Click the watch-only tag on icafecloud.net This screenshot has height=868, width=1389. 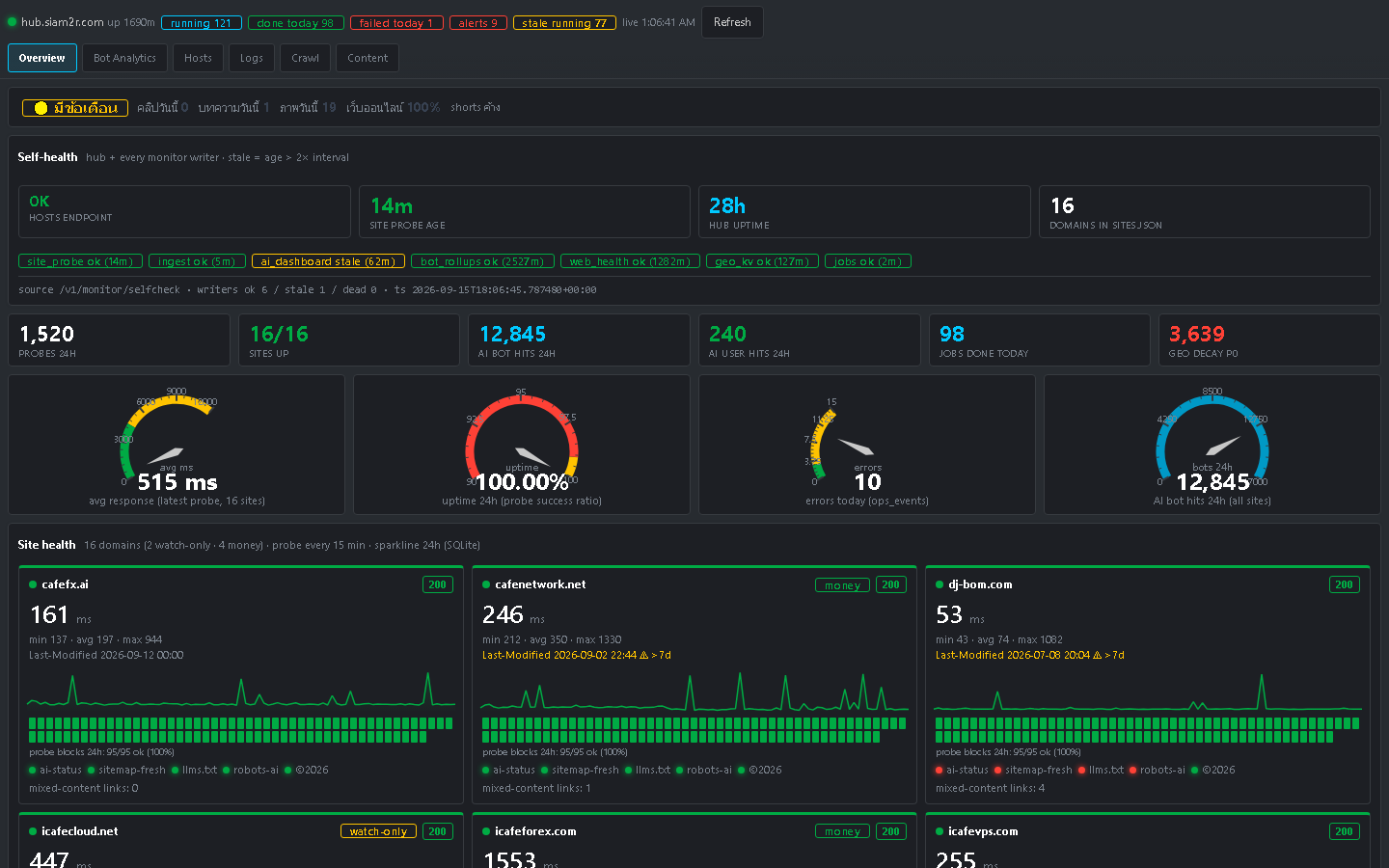click(x=378, y=831)
